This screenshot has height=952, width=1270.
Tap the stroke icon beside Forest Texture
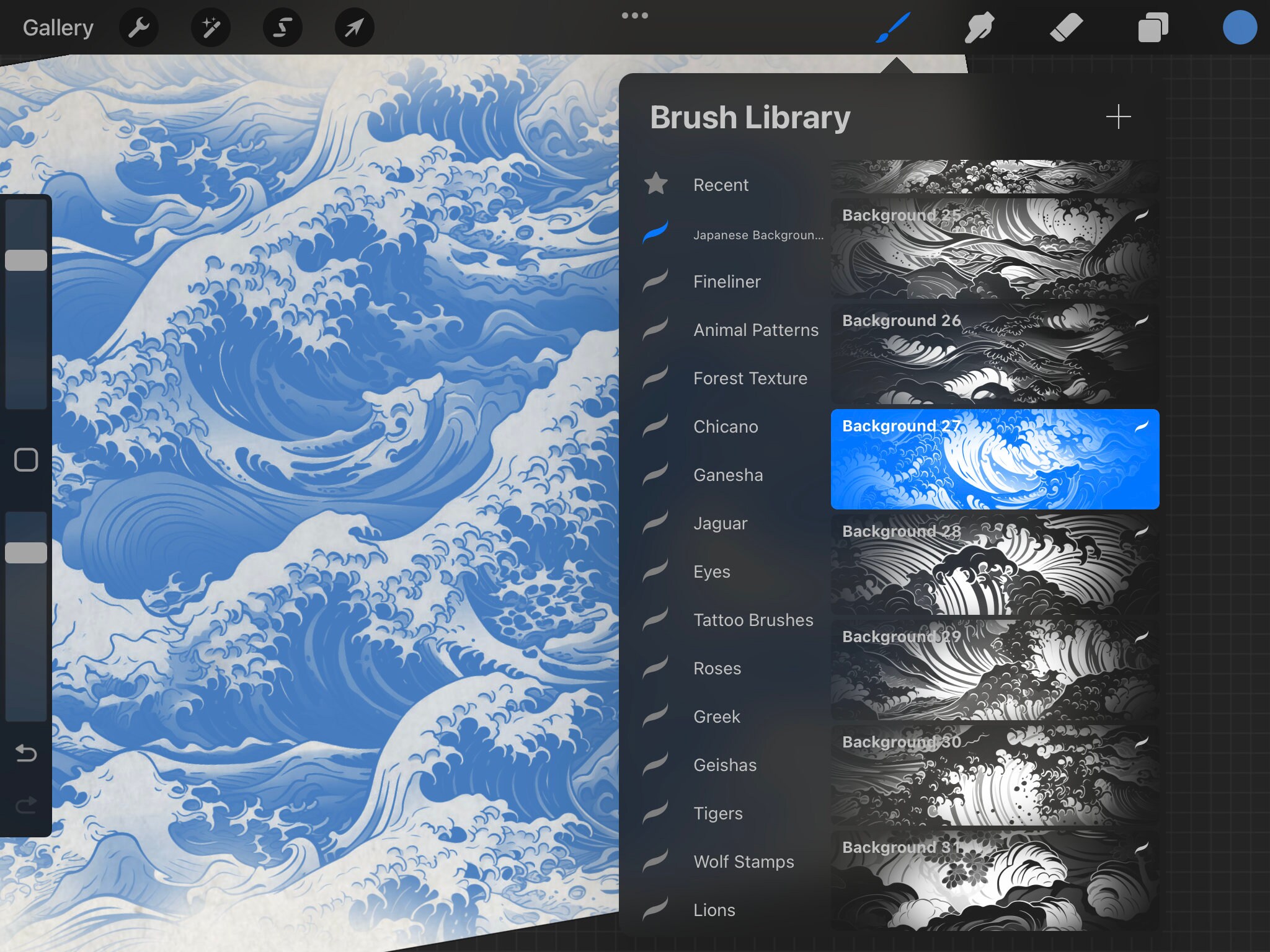coord(655,377)
